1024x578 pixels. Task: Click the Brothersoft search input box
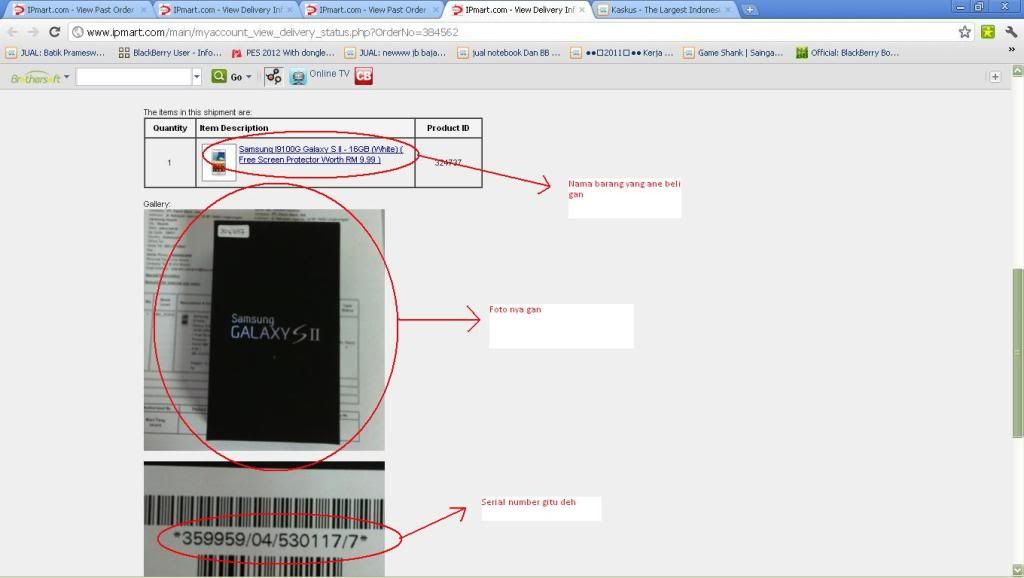(134, 77)
